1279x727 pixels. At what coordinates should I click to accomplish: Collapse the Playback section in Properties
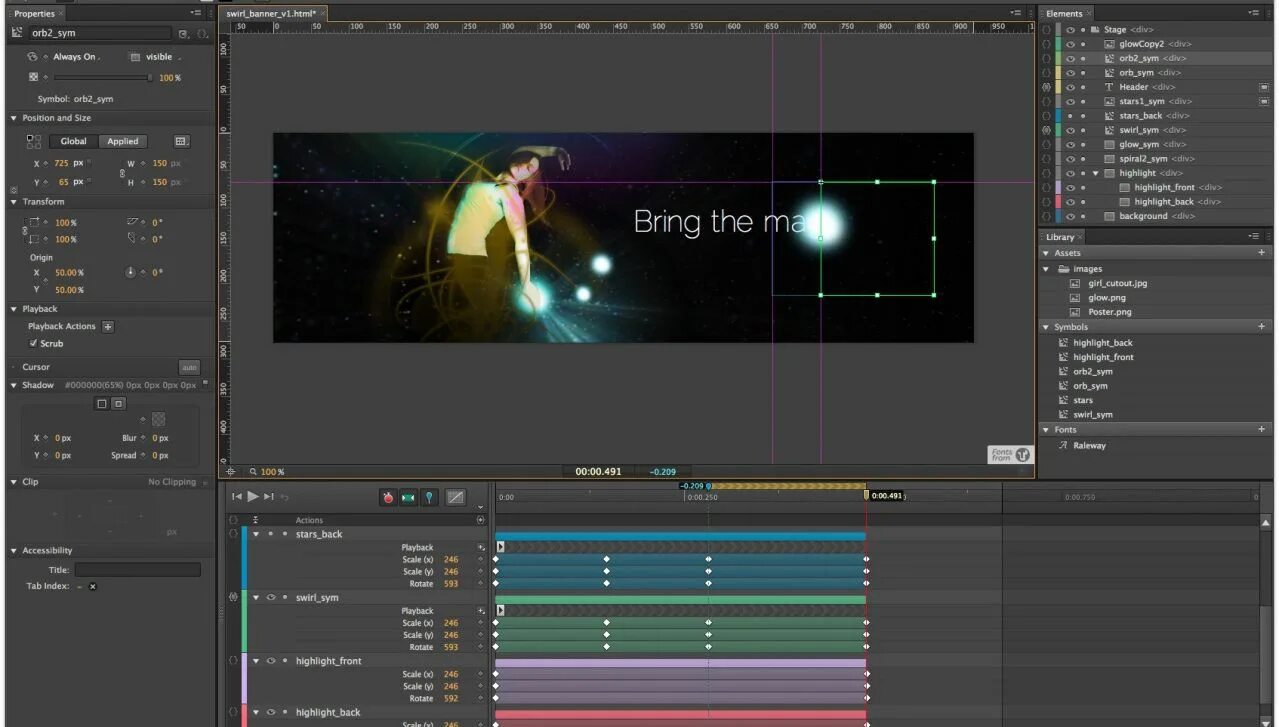(x=14, y=309)
